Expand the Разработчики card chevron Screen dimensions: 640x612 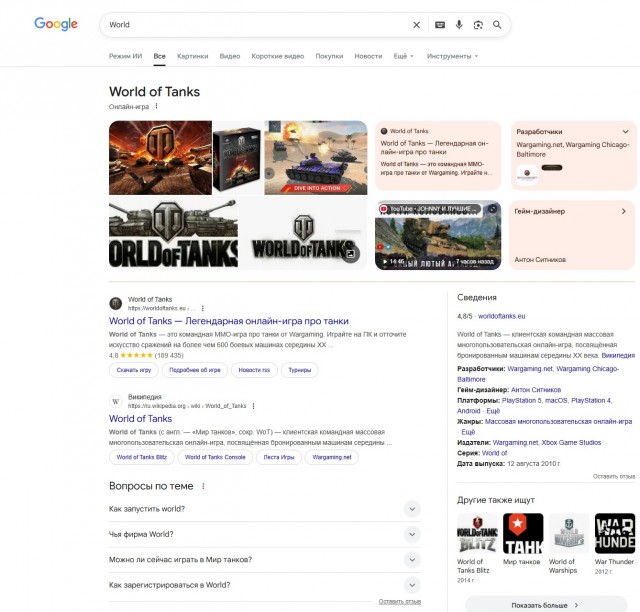[625, 132]
